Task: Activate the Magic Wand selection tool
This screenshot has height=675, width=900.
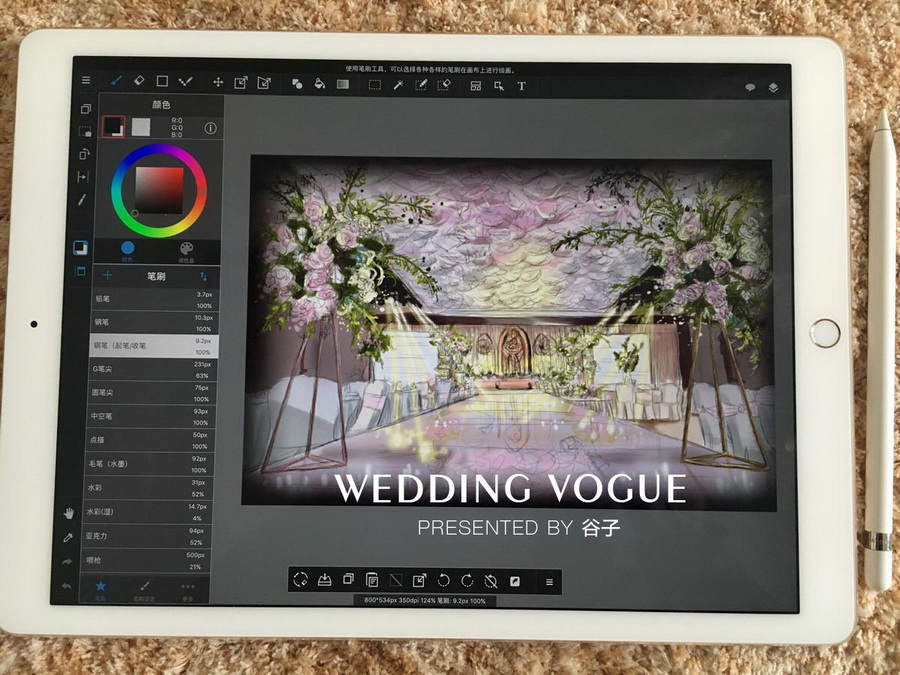Action: pos(397,85)
